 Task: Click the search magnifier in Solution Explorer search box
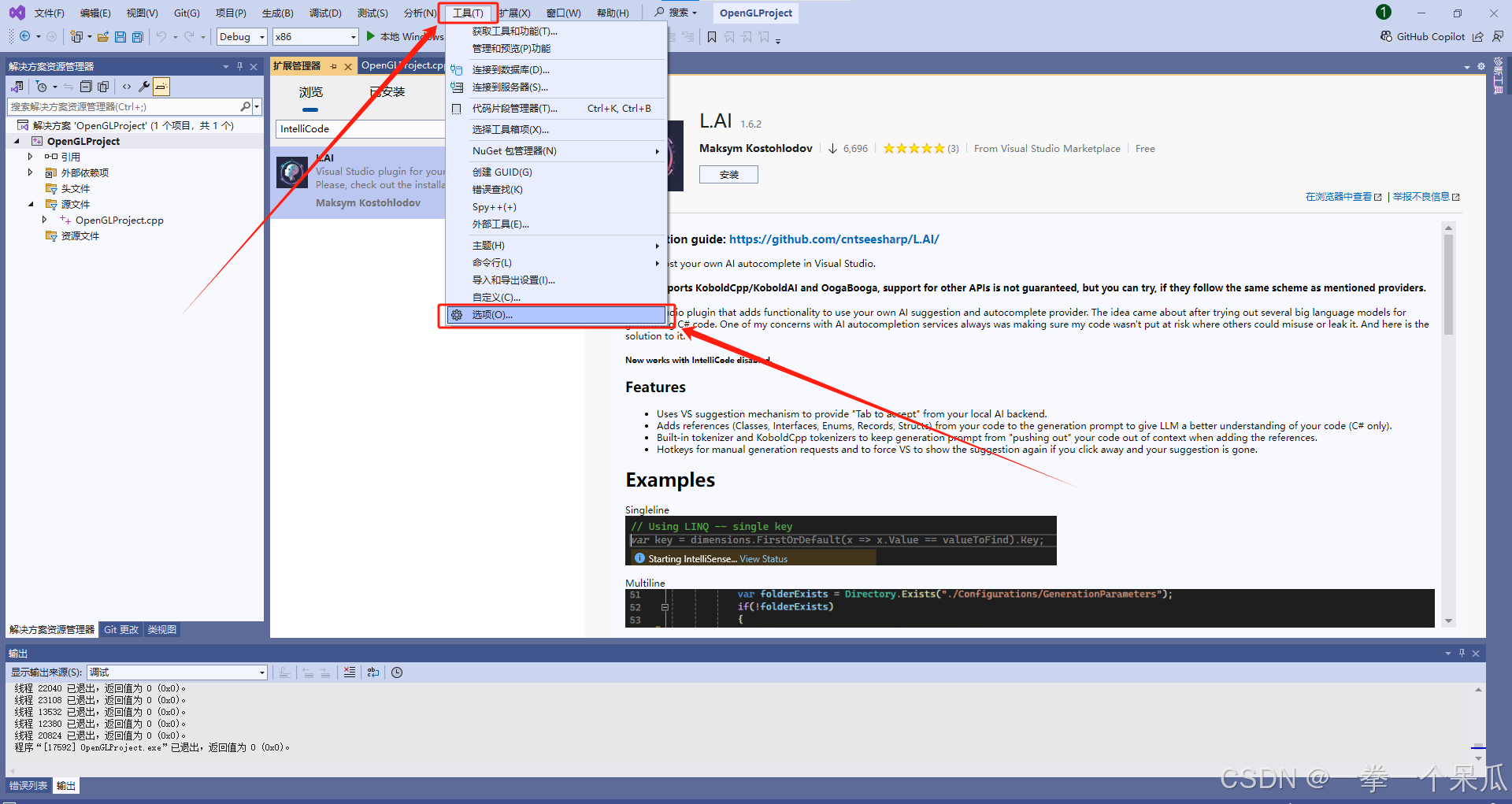tap(245, 106)
